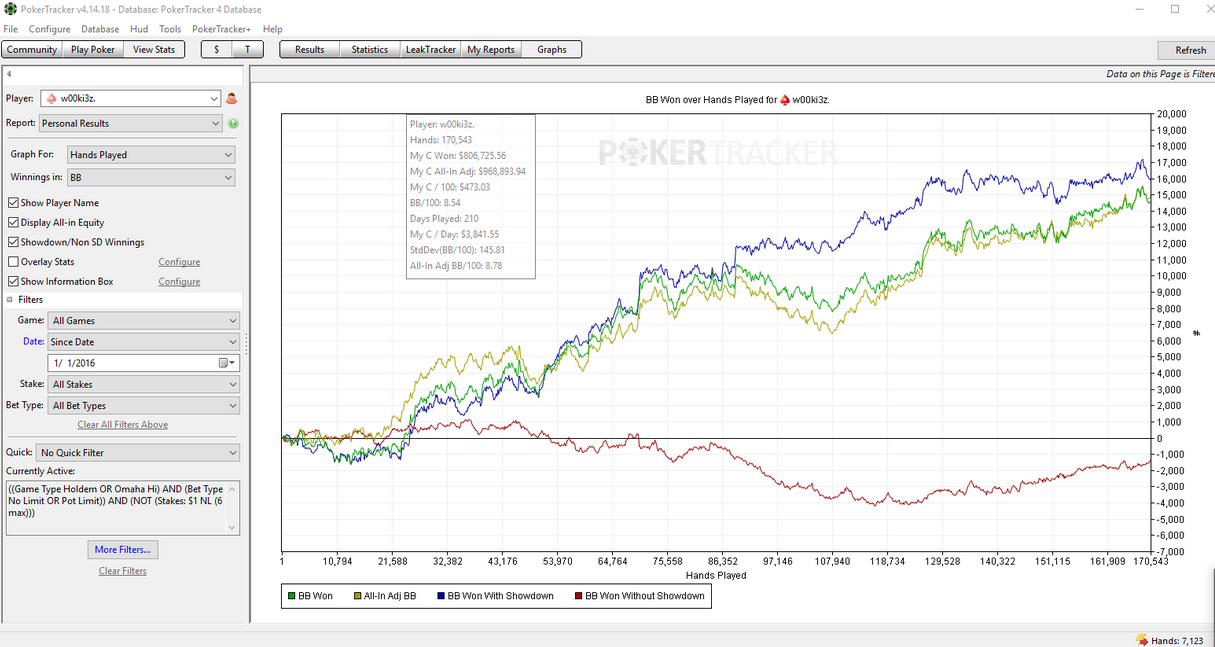Click Clear All Filters Above link
1215x647 pixels.
click(x=123, y=425)
